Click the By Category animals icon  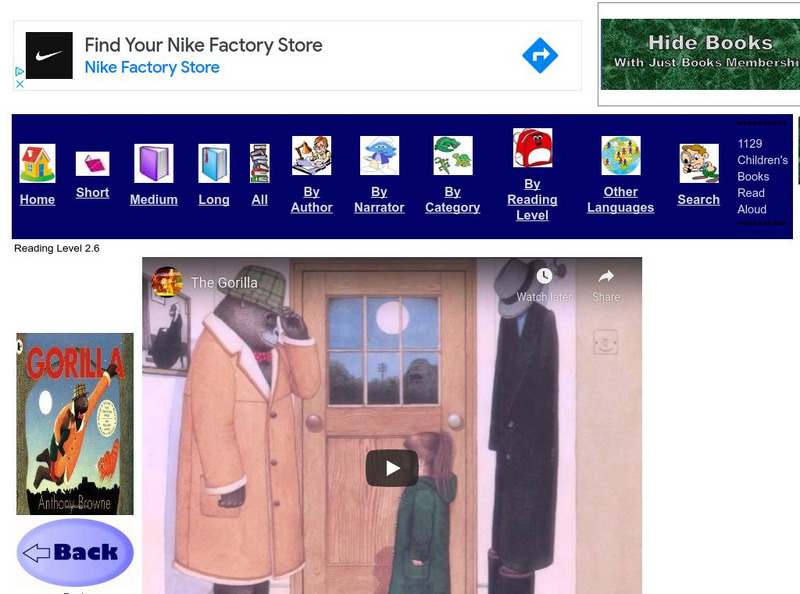pyautogui.click(x=453, y=156)
